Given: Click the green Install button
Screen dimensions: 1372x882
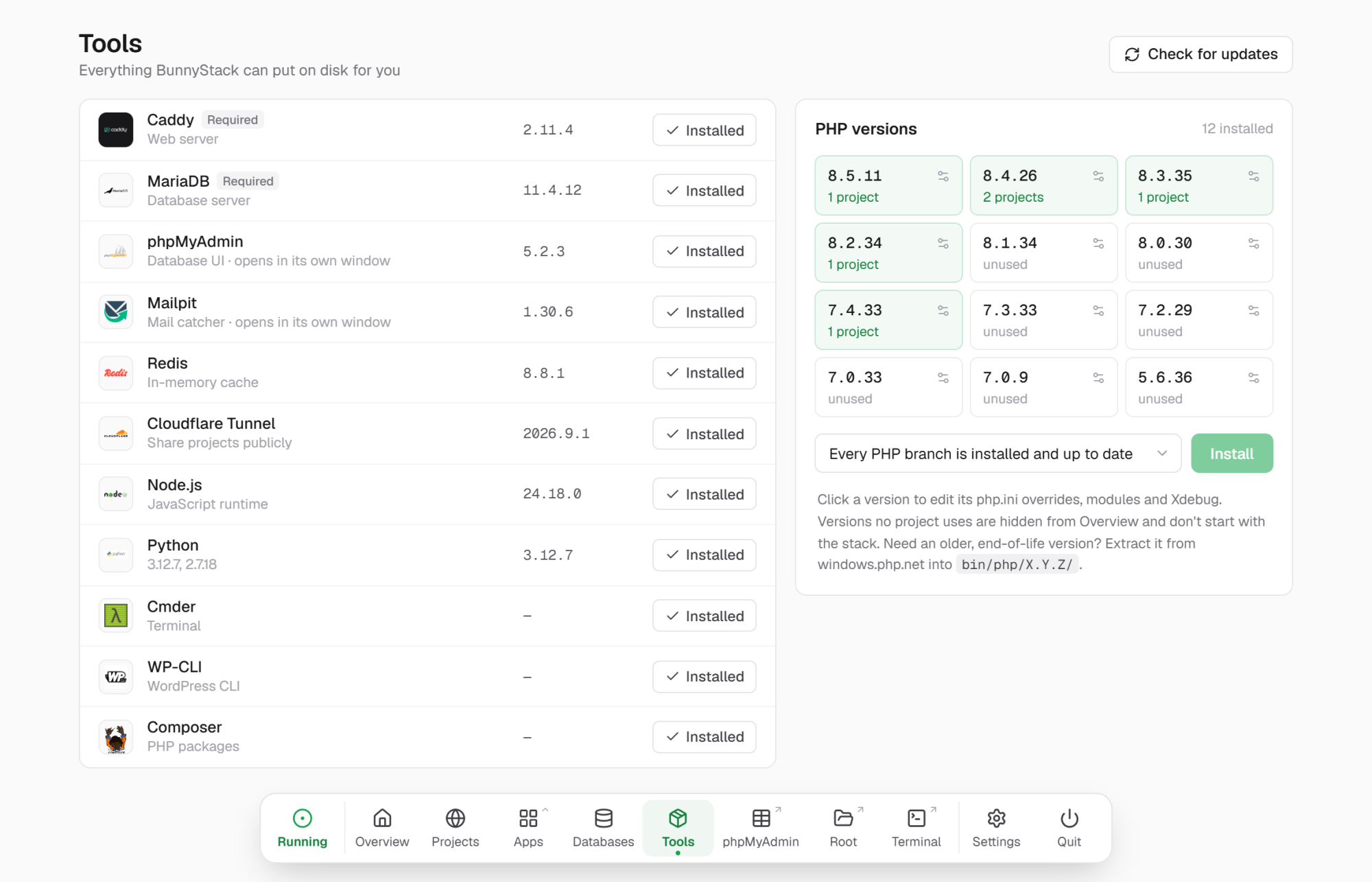Looking at the screenshot, I should pyautogui.click(x=1232, y=454).
